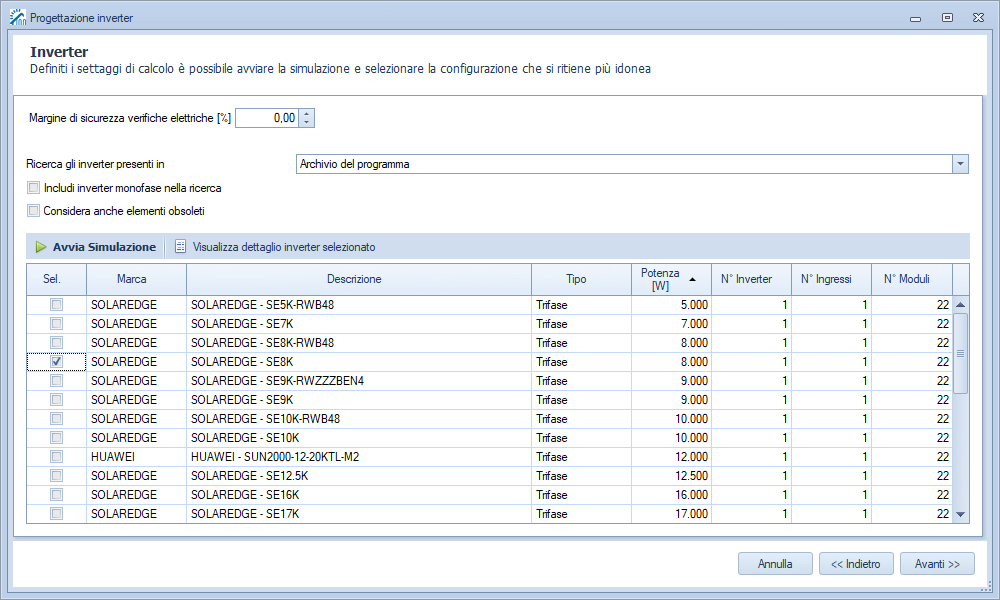The height and width of the screenshot is (600, 1000).
Task: Sort table by N° Ingressi column header
Action: pyautogui.click(x=831, y=279)
